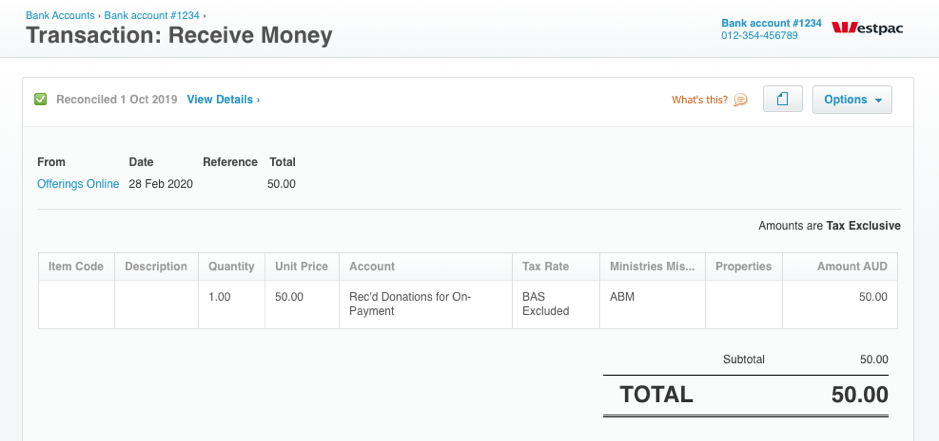Click the Westpac bank logo
Viewport: 939px width, 441px height.
point(867,28)
